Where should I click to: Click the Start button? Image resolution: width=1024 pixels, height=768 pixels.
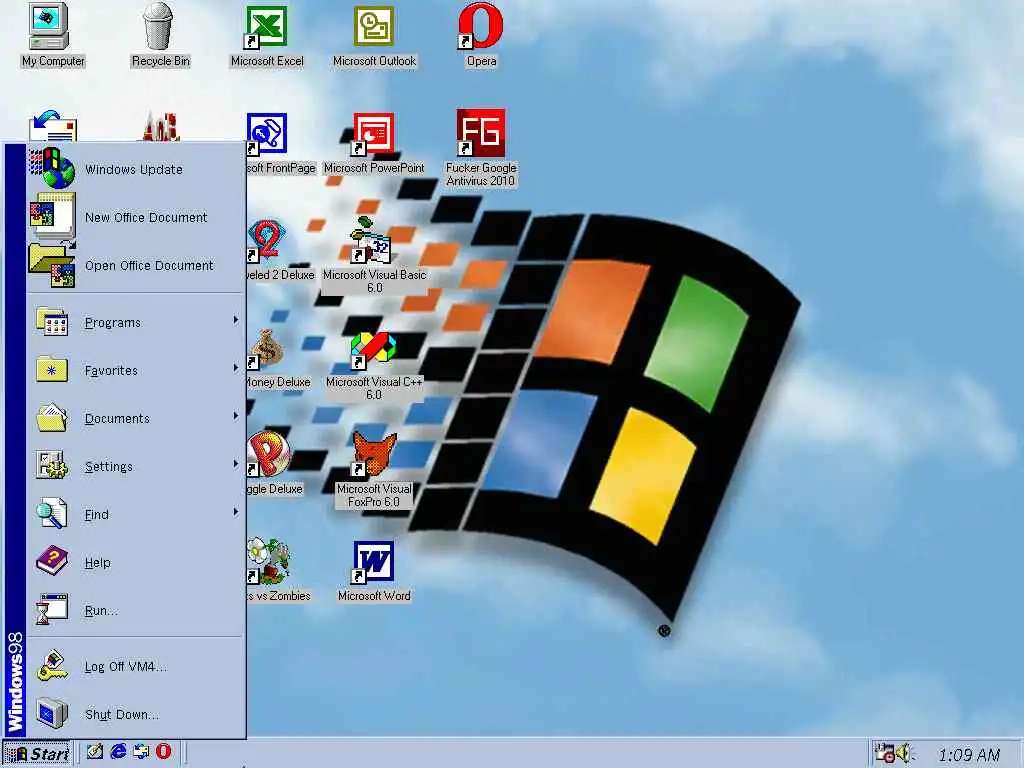(x=37, y=754)
